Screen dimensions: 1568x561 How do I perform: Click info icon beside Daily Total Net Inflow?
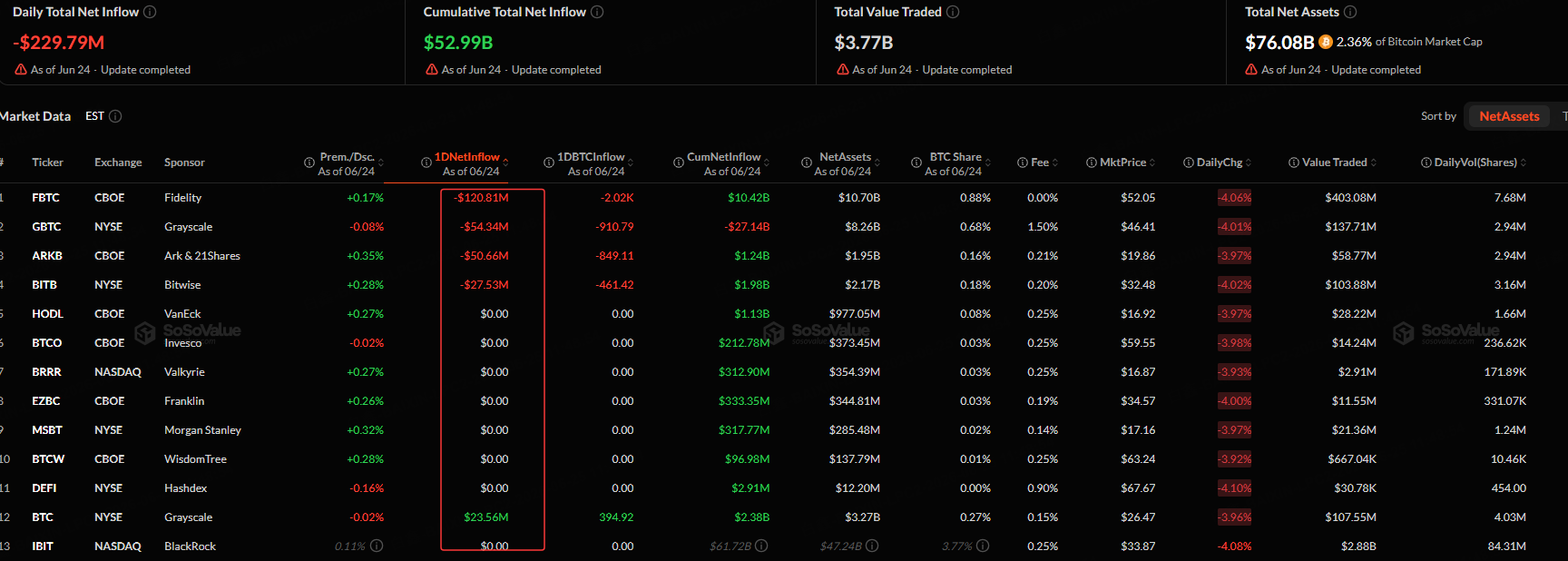(x=150, y=12)
